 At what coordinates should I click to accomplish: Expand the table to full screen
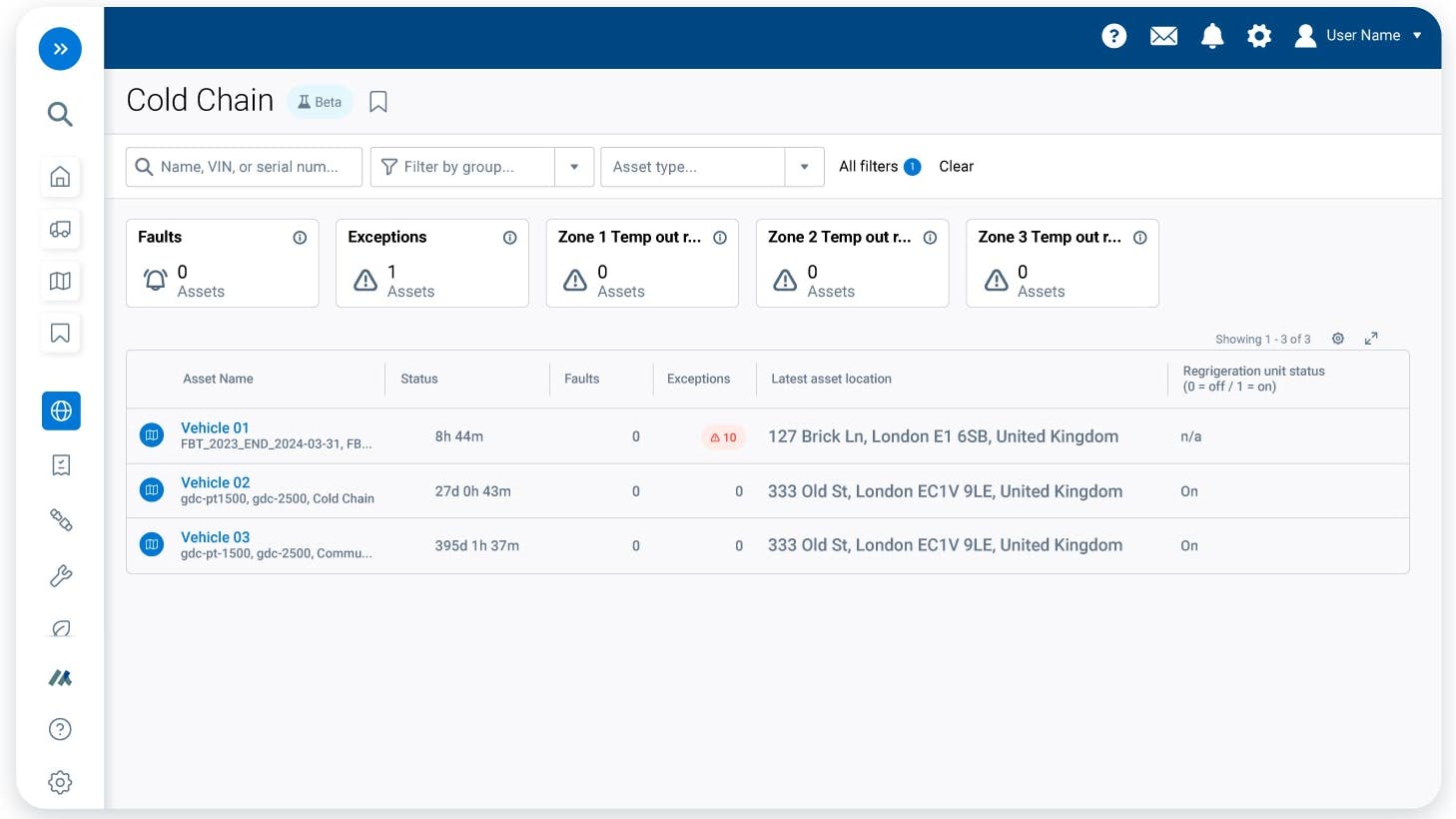click(1371, 339)
